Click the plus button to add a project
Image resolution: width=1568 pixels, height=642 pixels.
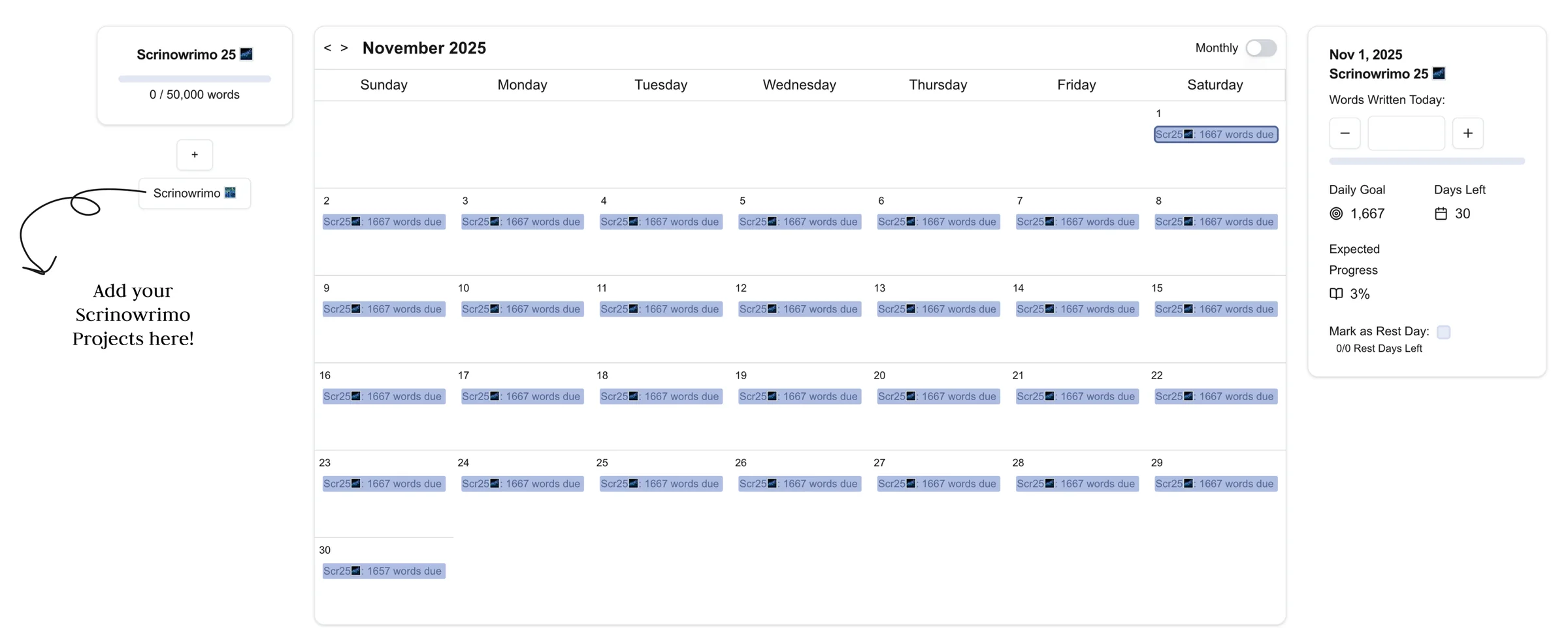click(x=195, y=155)
